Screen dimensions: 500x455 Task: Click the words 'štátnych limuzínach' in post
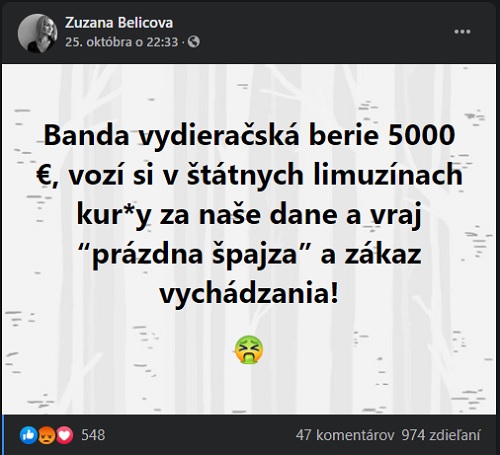pyautogui.click(x=324, y=174)
